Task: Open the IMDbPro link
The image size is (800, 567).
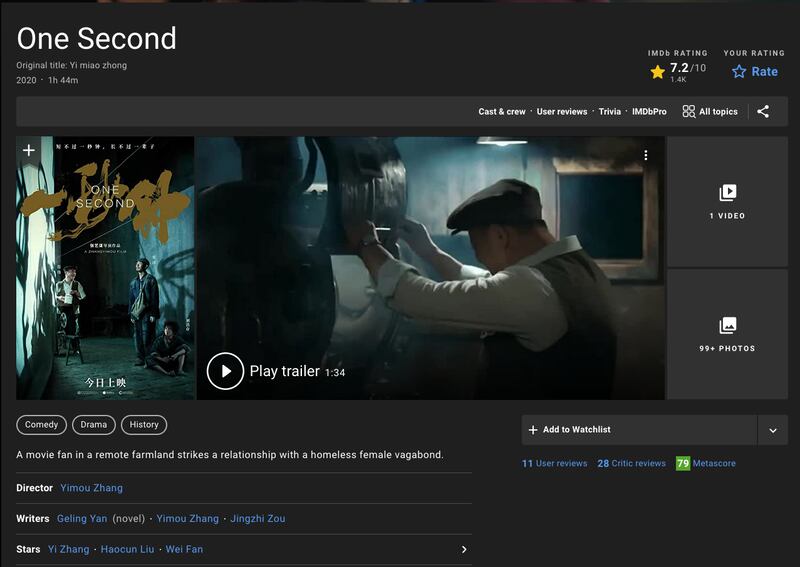Action: tap(649, 112)
